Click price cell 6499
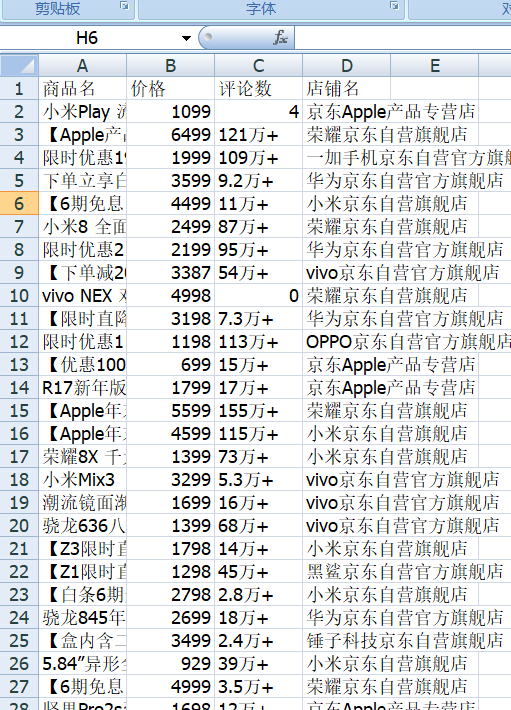 [170, 134]
